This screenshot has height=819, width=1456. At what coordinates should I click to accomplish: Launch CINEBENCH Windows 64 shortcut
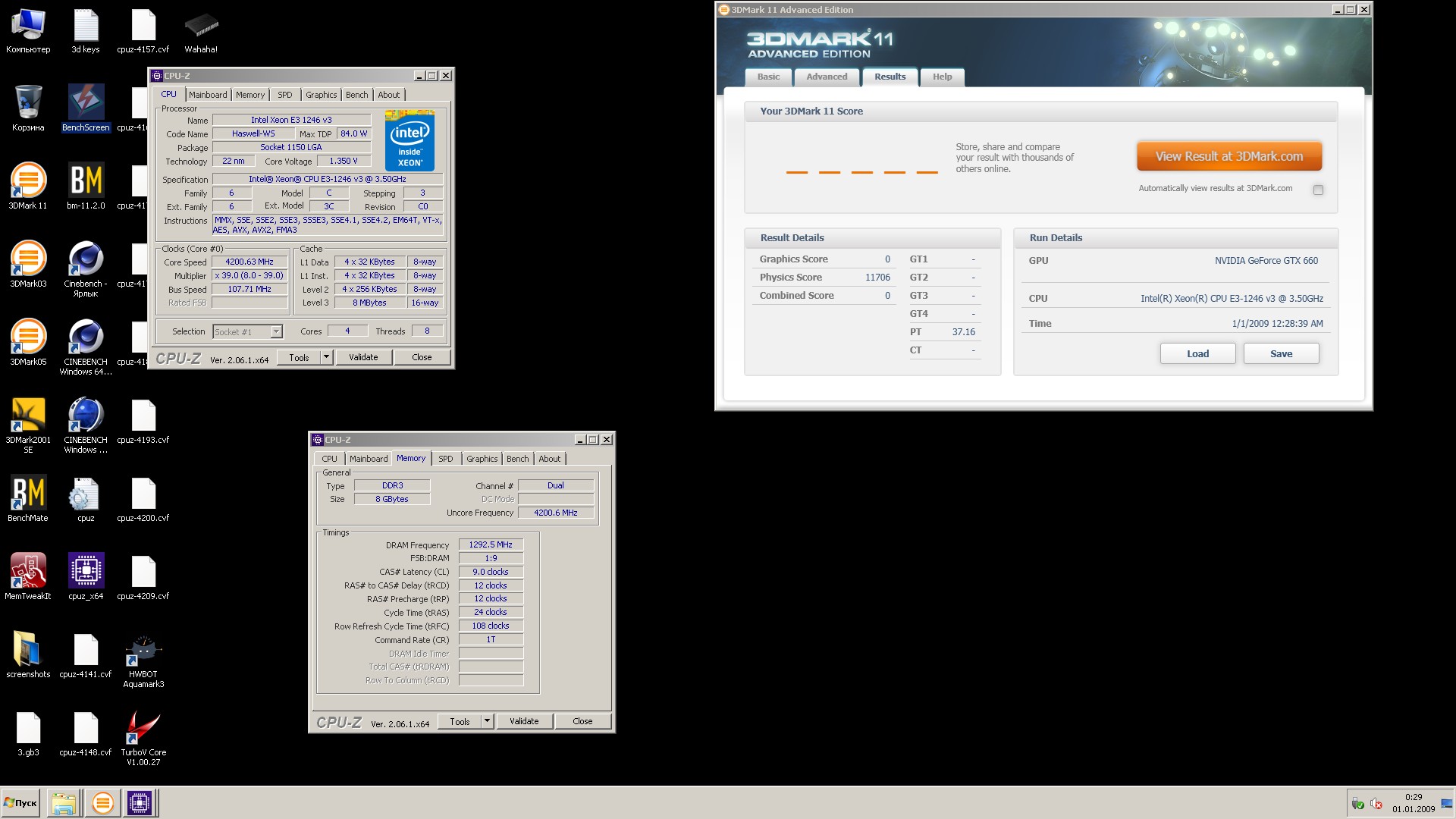(86, 347)
